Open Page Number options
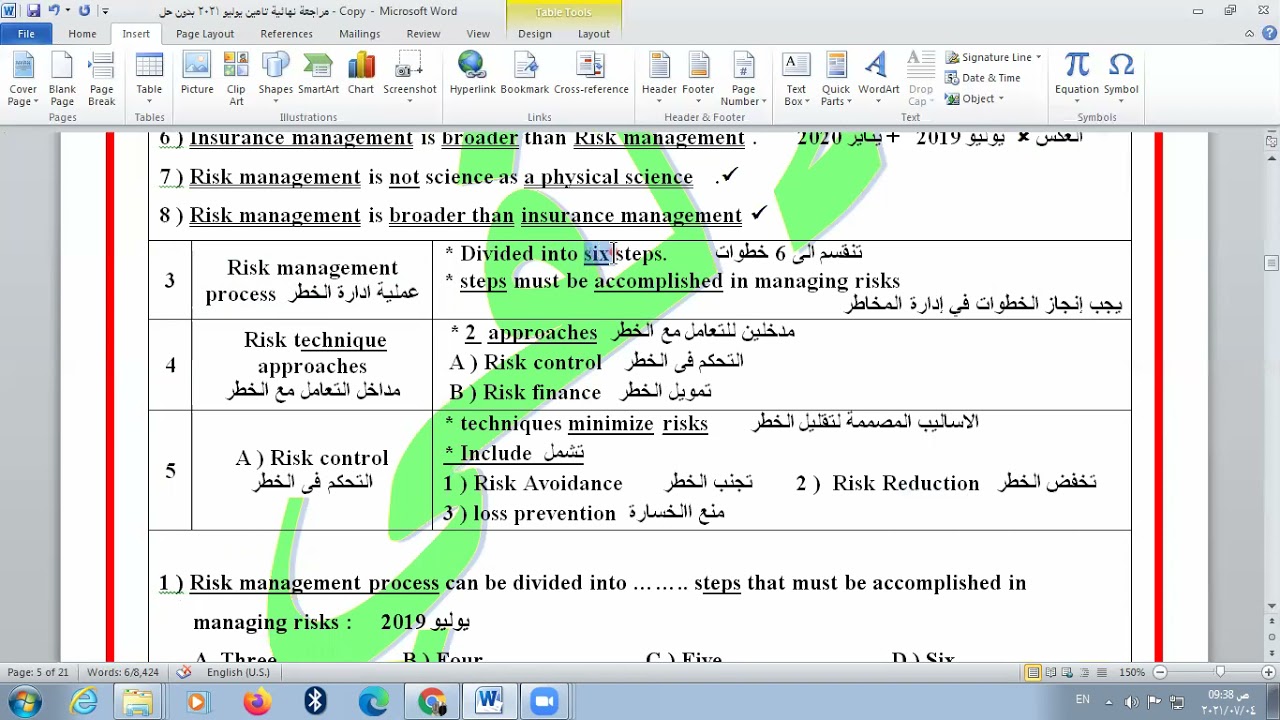 click(x=743, y=80)
